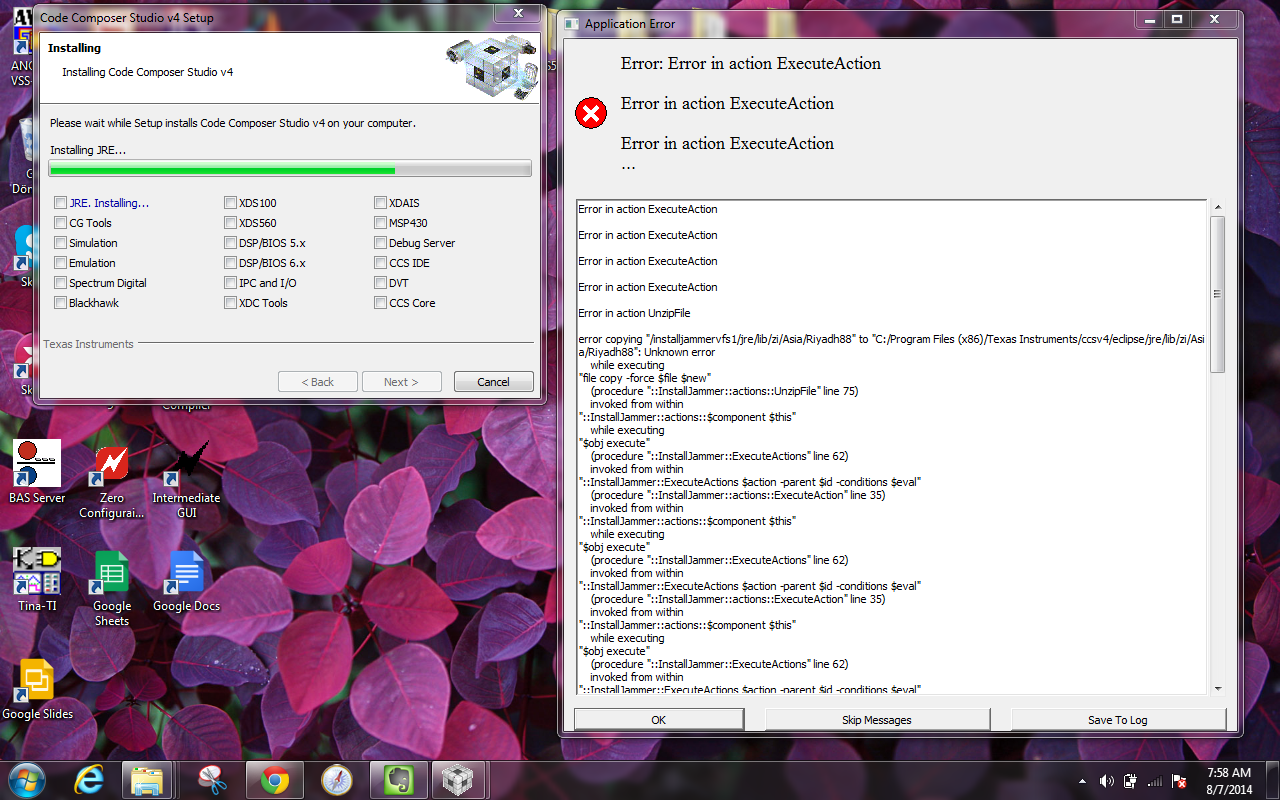Save the error details with Save To Log
Screen dimensions: 1280x800
pos(1118,720)
